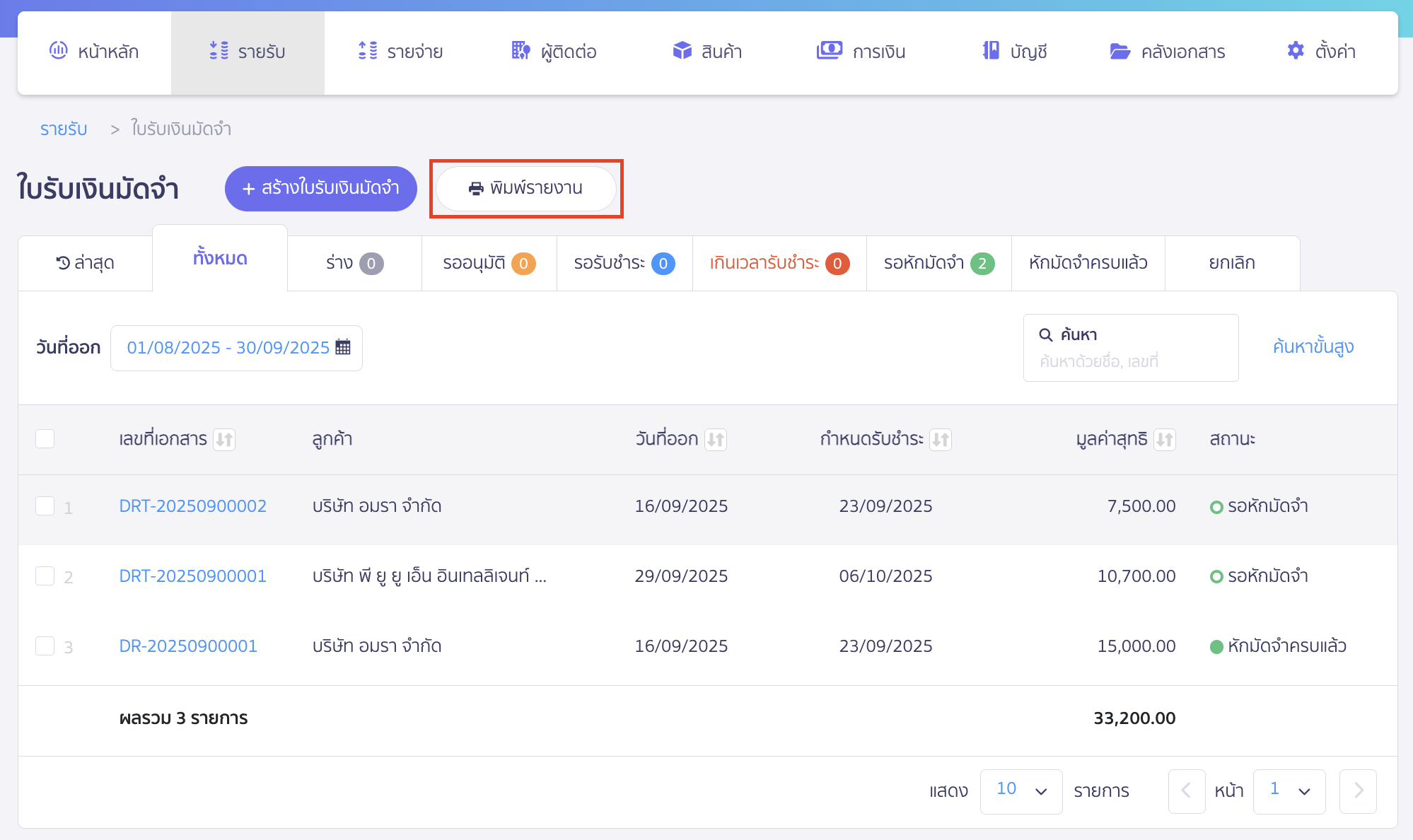
Task: Open finance money icon menu
Action: 829,51
